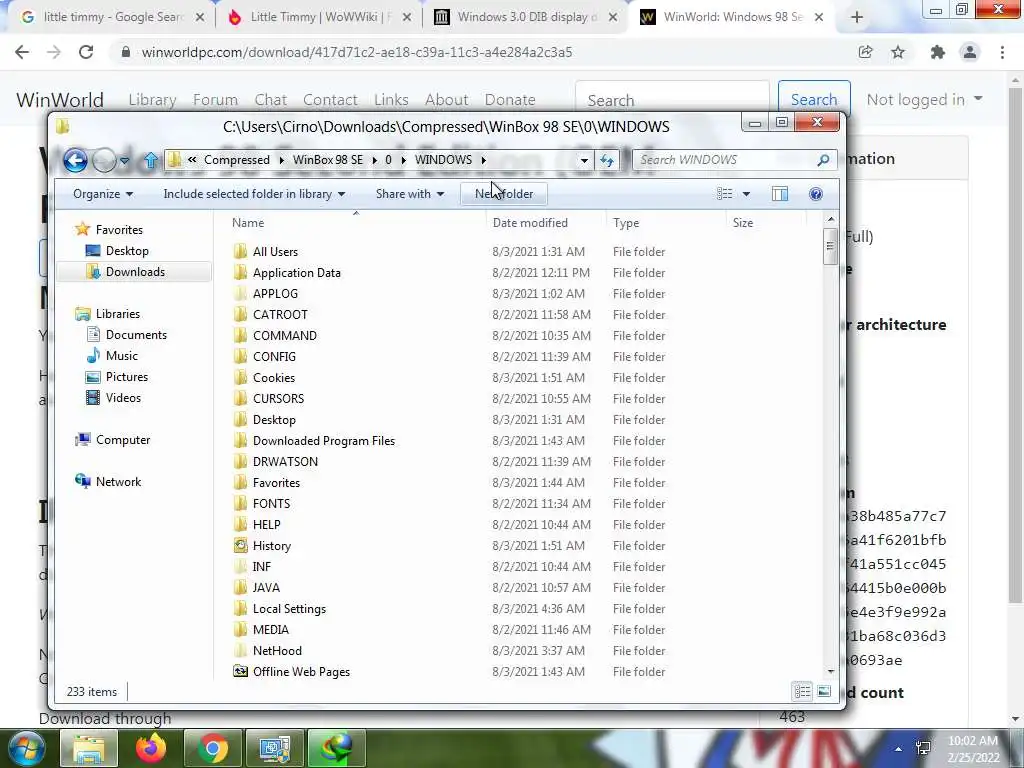Viewport: 1024px width, 768px height.
Task: Expand the breadcrumb overflow chevron
Action: click(x=192, y=160)
